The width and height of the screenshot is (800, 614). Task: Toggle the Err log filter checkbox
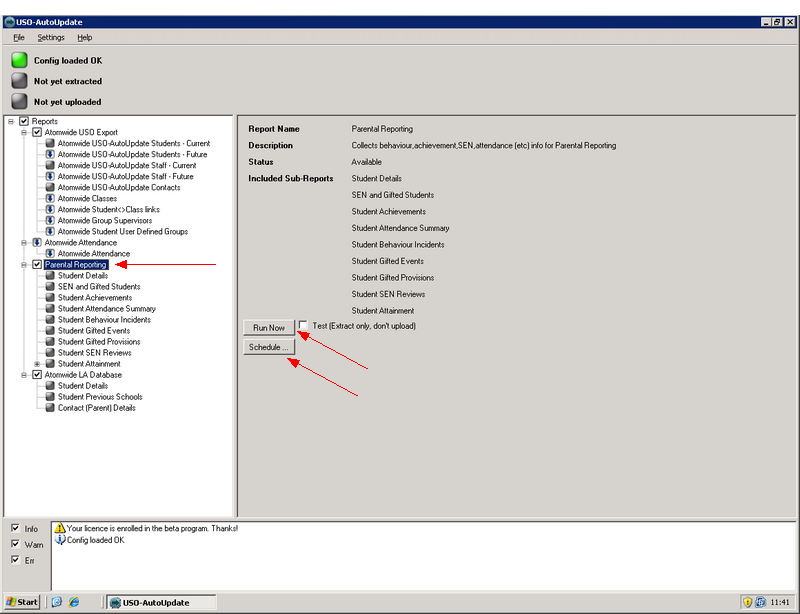[15, 560]
